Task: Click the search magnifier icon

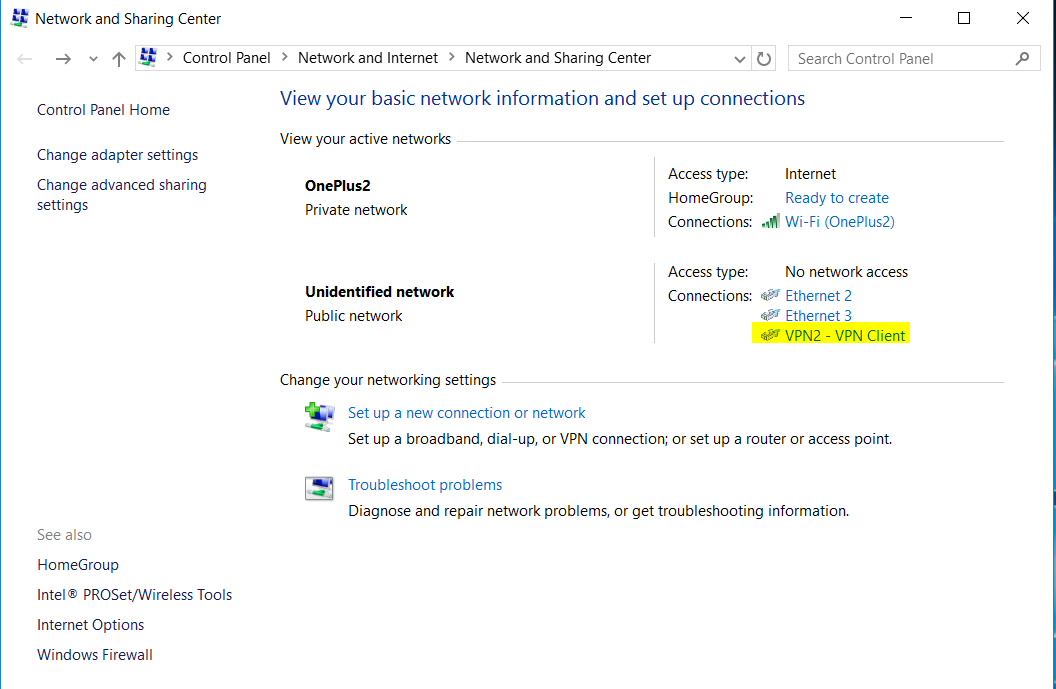Action: pos(1021,59)
